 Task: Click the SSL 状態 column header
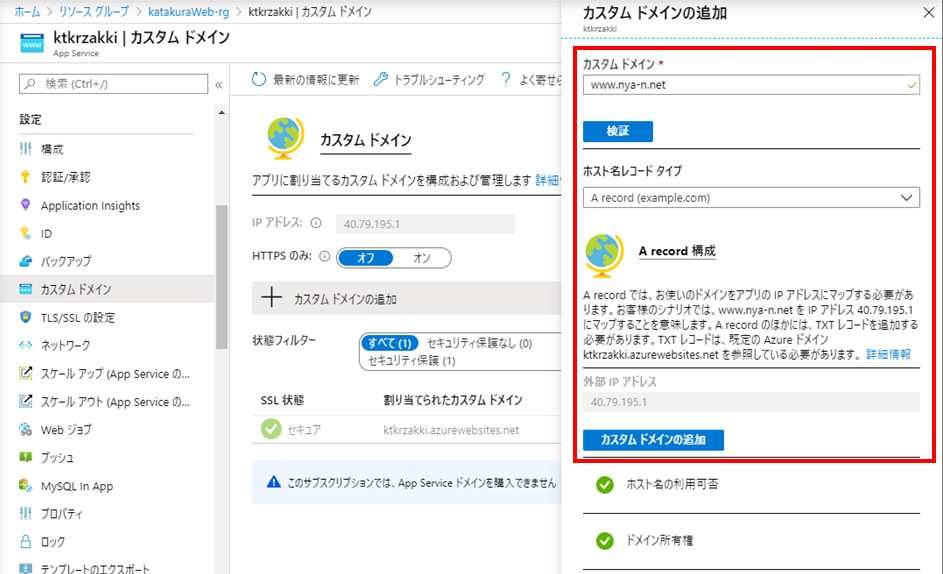click(282, 400)
